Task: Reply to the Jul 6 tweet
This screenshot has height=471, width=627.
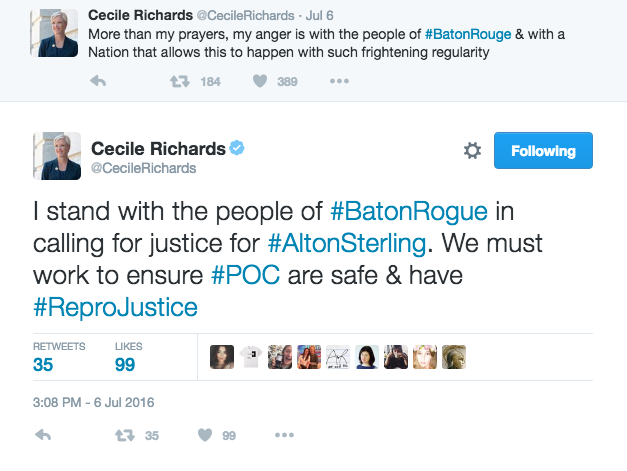Action: click(98, 81)
